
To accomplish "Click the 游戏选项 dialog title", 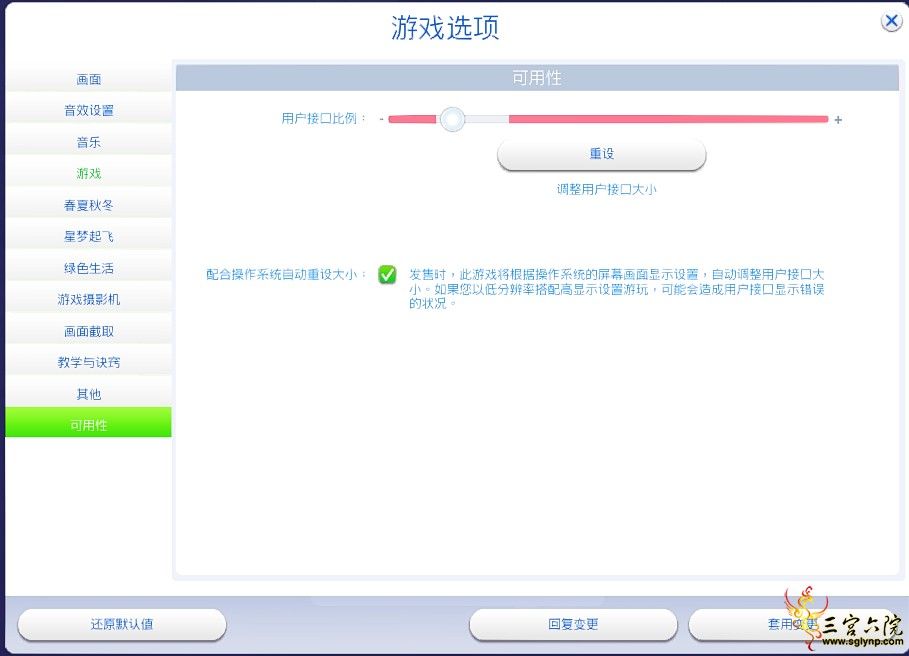I will [445, 27].
